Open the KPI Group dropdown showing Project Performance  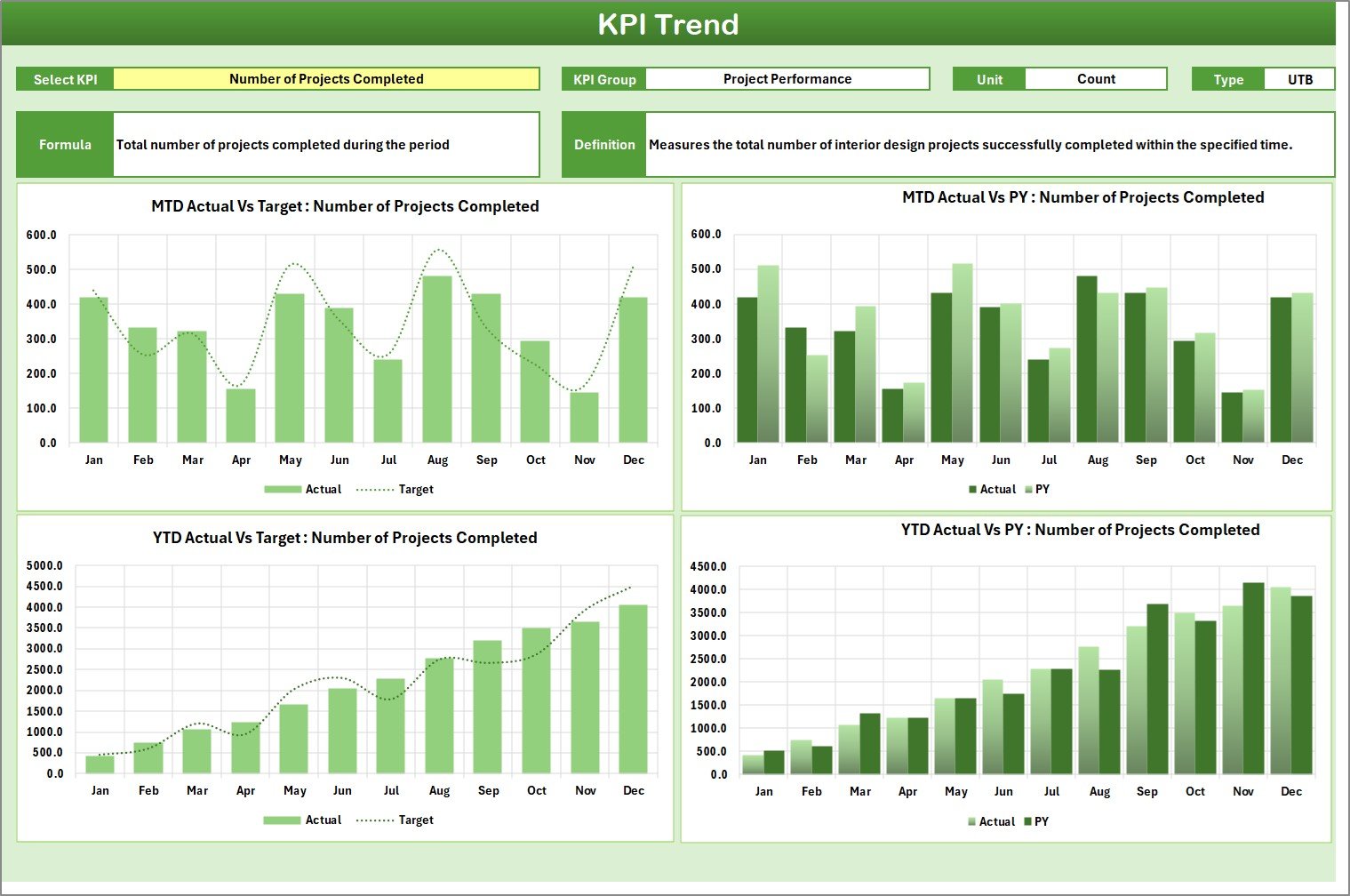[787, 79]
